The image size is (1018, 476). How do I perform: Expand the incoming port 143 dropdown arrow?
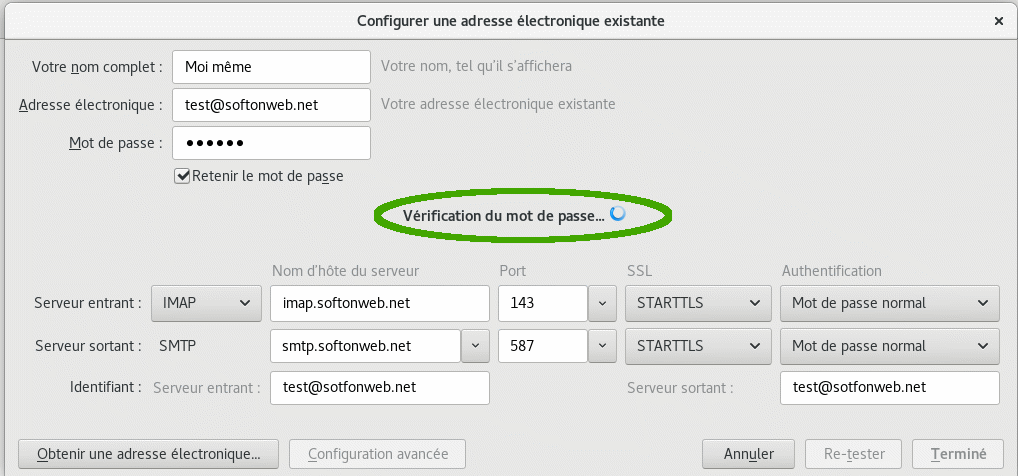[x=601, y=303]
